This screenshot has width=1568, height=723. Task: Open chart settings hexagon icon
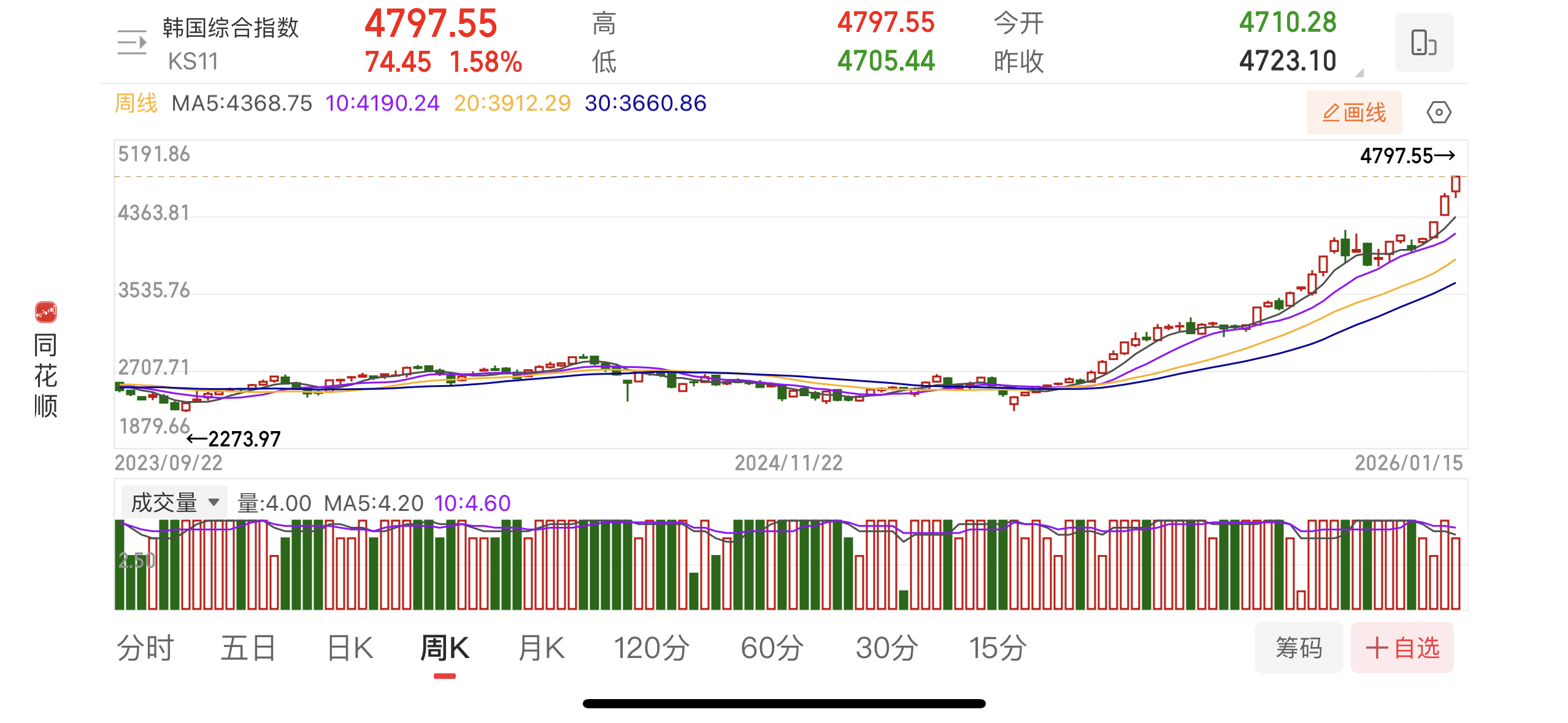pos(1439,113)
